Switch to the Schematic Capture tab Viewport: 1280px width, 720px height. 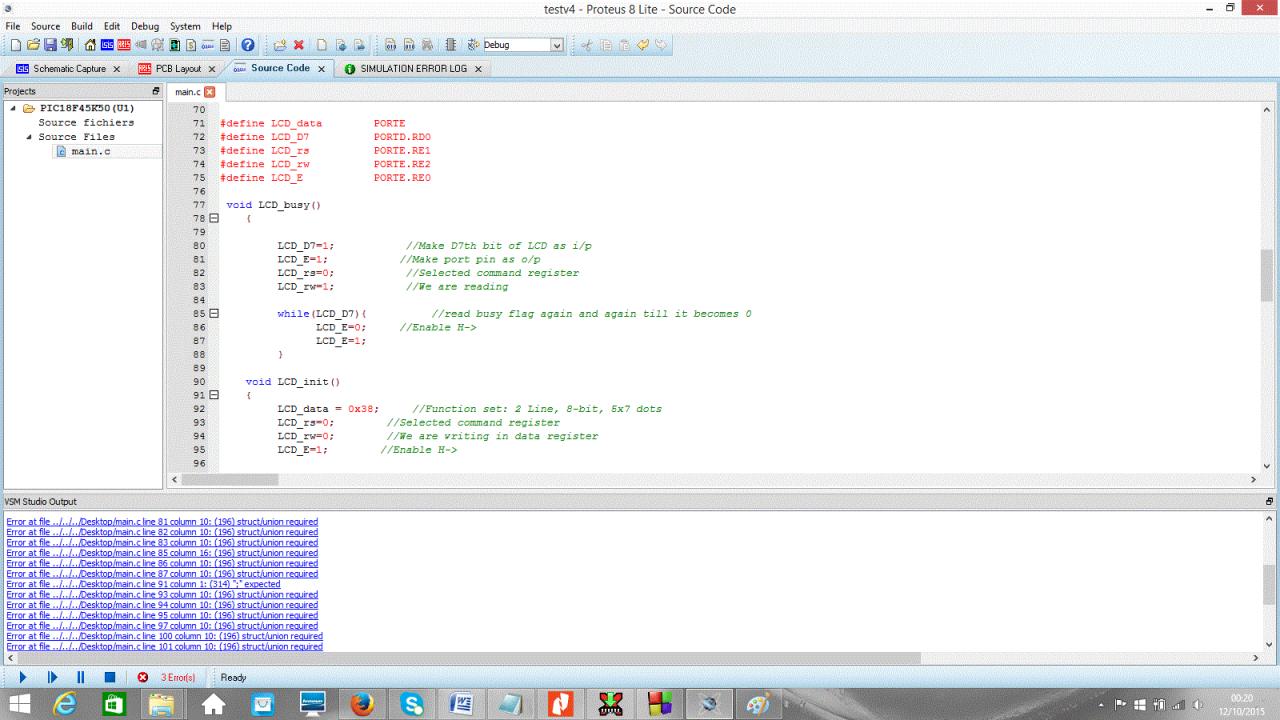69,69
